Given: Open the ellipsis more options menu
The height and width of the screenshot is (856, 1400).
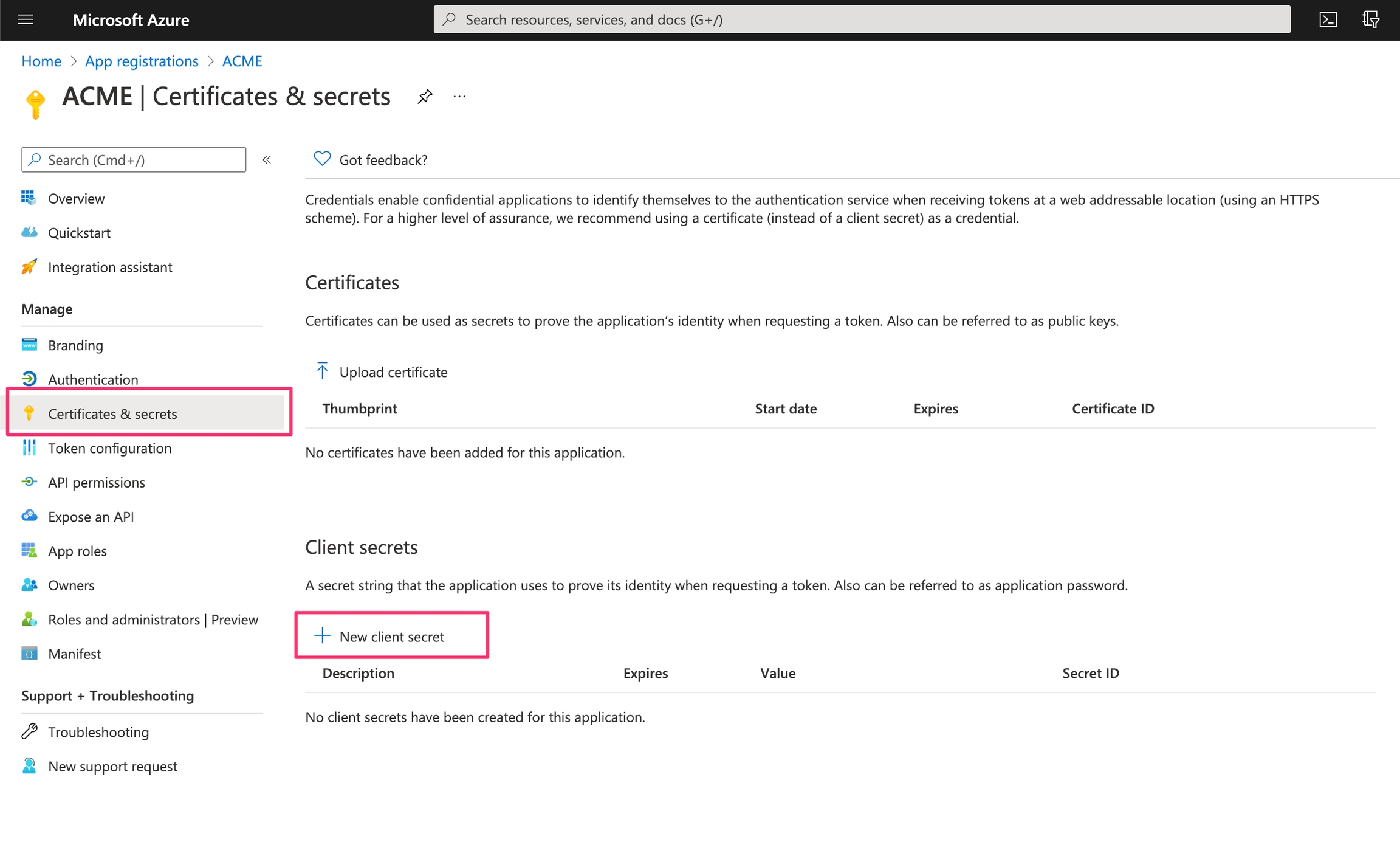Looking at the screenshot, I should (459, 96).
